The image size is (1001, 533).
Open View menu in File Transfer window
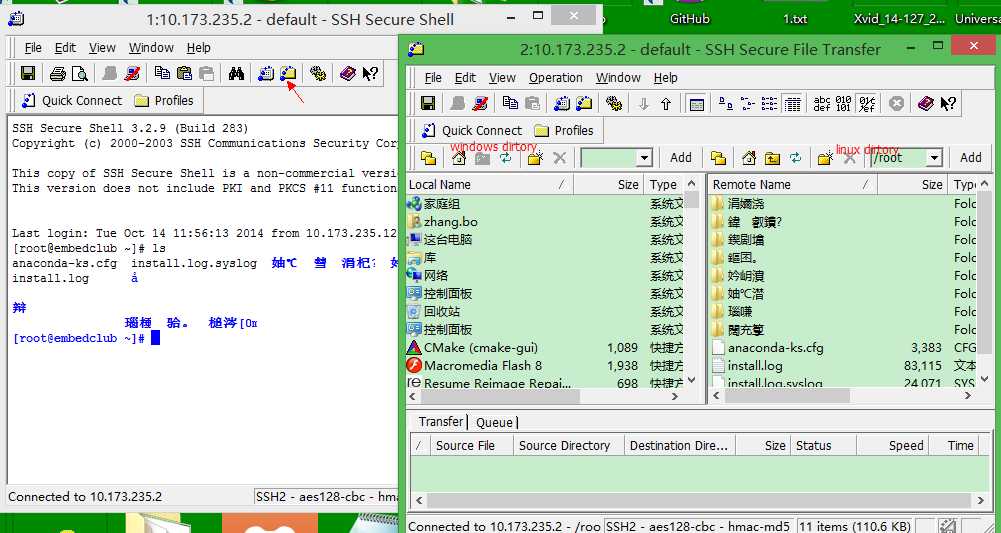(502, 78)
